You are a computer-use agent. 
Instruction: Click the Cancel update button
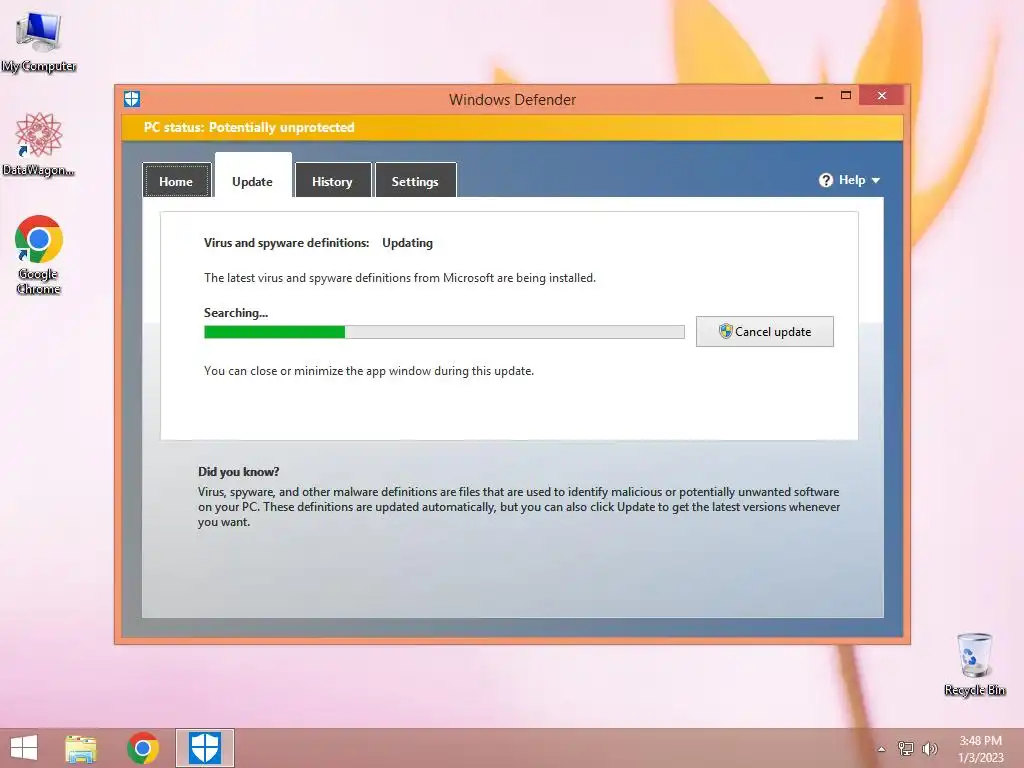(764, 331)
